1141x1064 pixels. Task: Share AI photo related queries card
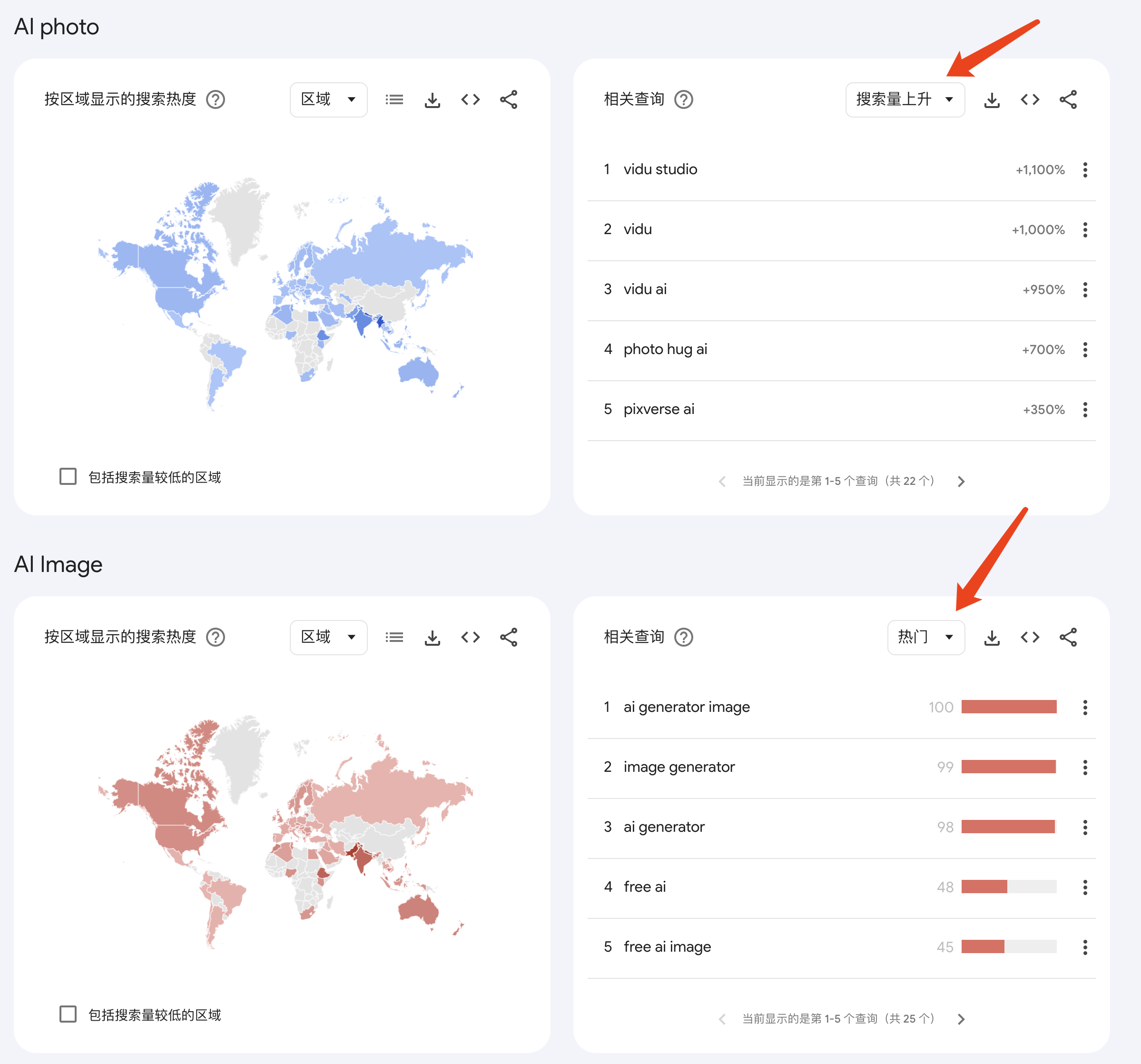[1068, 100]
